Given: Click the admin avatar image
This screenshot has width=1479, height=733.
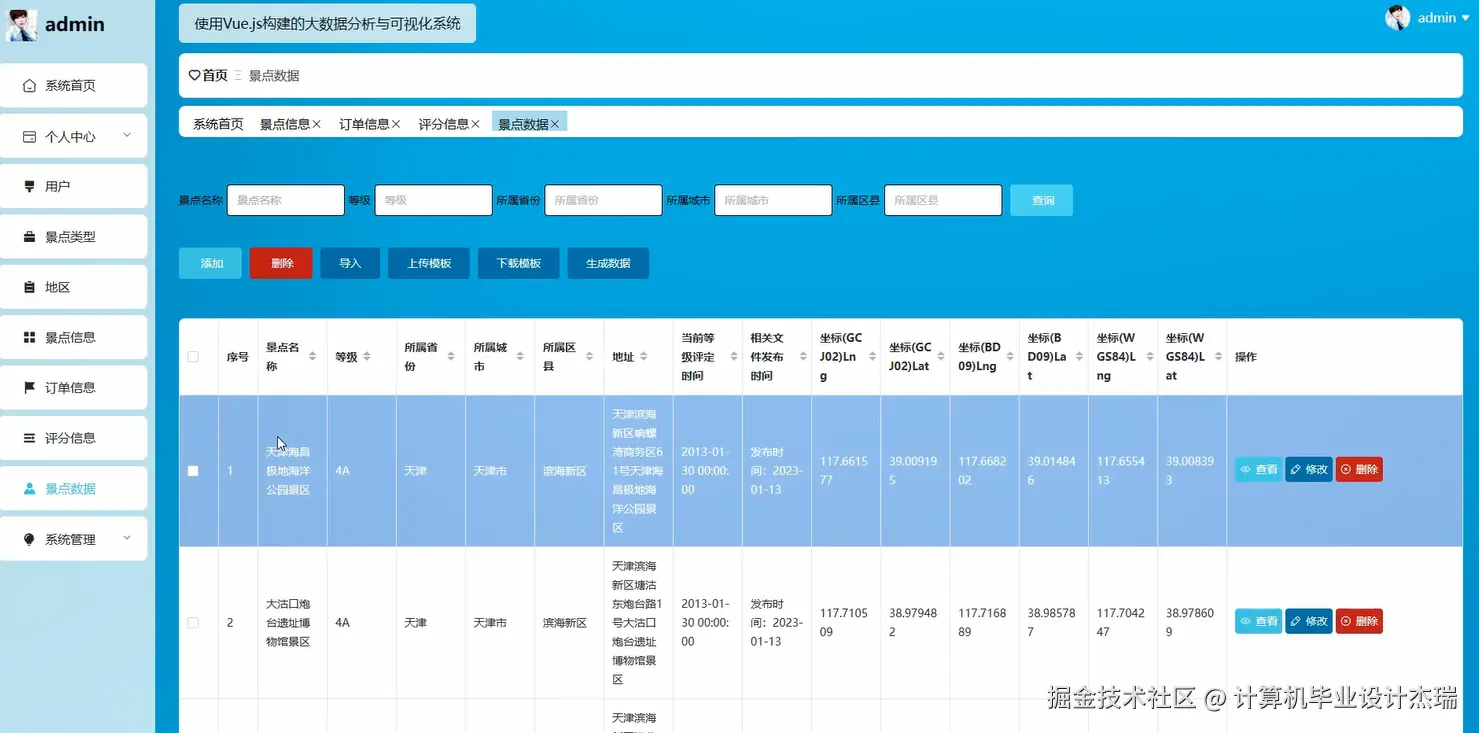Looking at the screenshot, I should (x=1397, y=17).
